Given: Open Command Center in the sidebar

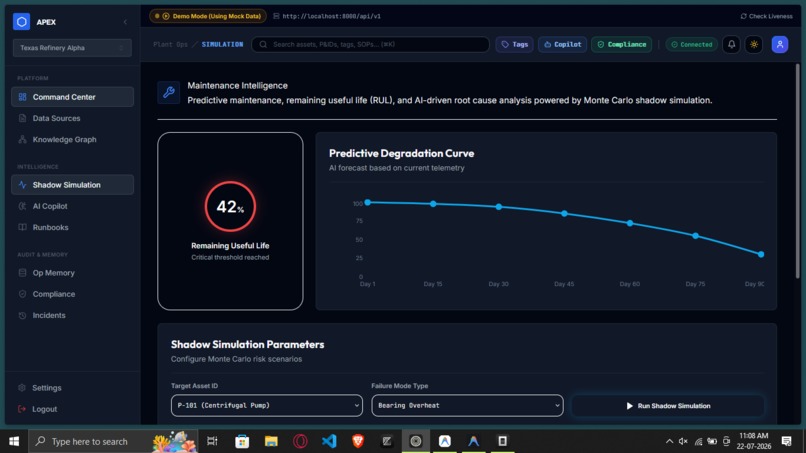Looking at the screenshot, I should pos(72,97).
